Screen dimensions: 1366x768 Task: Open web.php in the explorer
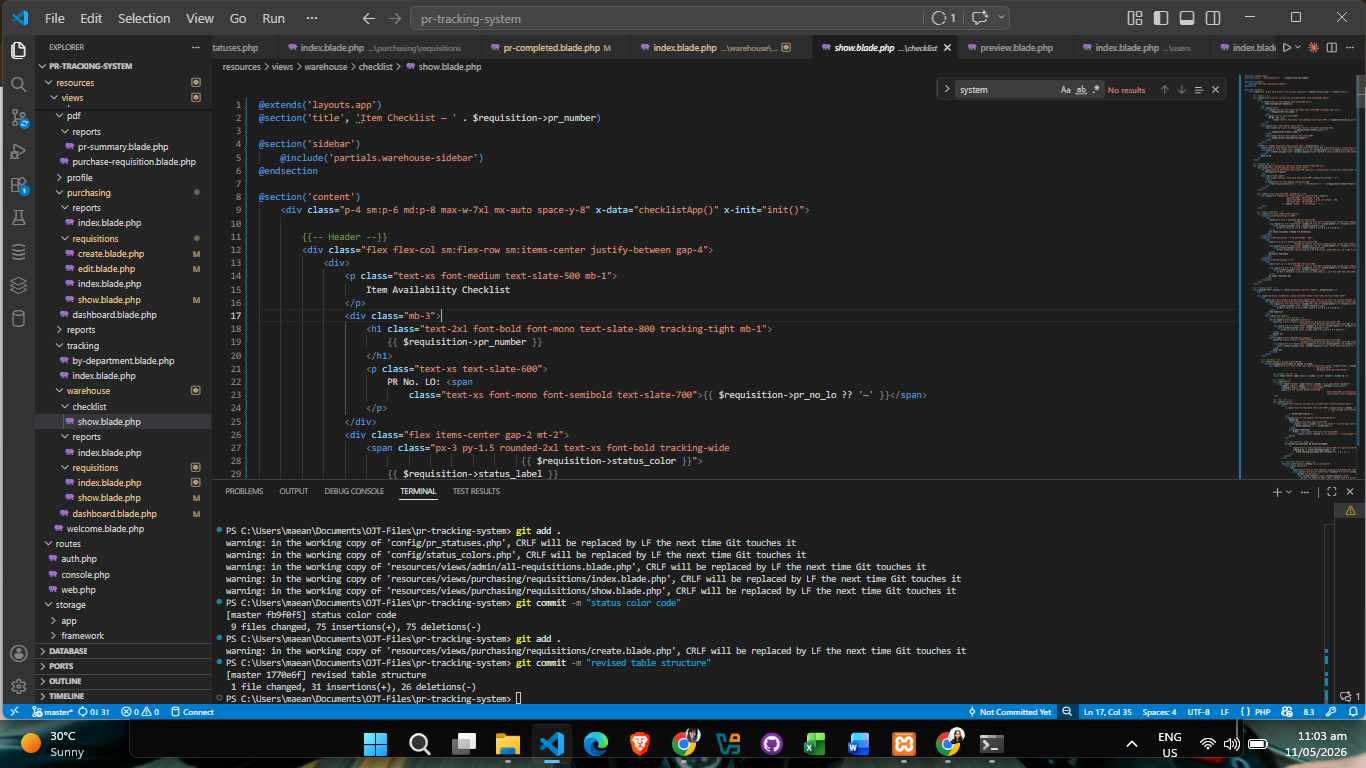click(x=79, y=590)
